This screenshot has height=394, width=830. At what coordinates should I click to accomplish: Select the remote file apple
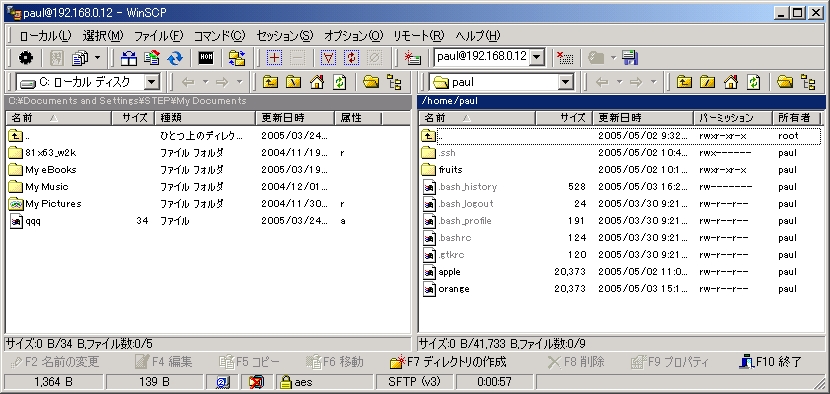[441, 272]
